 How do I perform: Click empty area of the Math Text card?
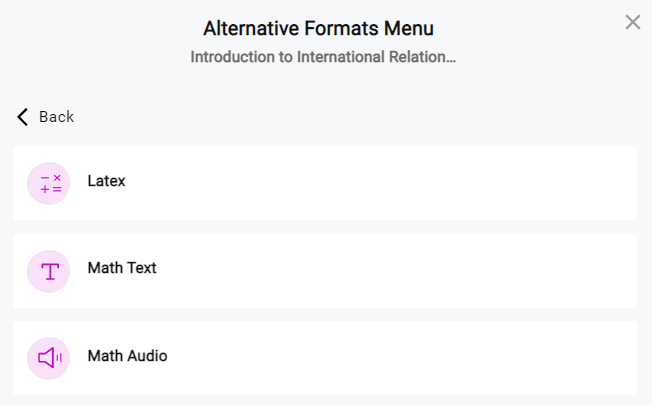coord(374,271)
